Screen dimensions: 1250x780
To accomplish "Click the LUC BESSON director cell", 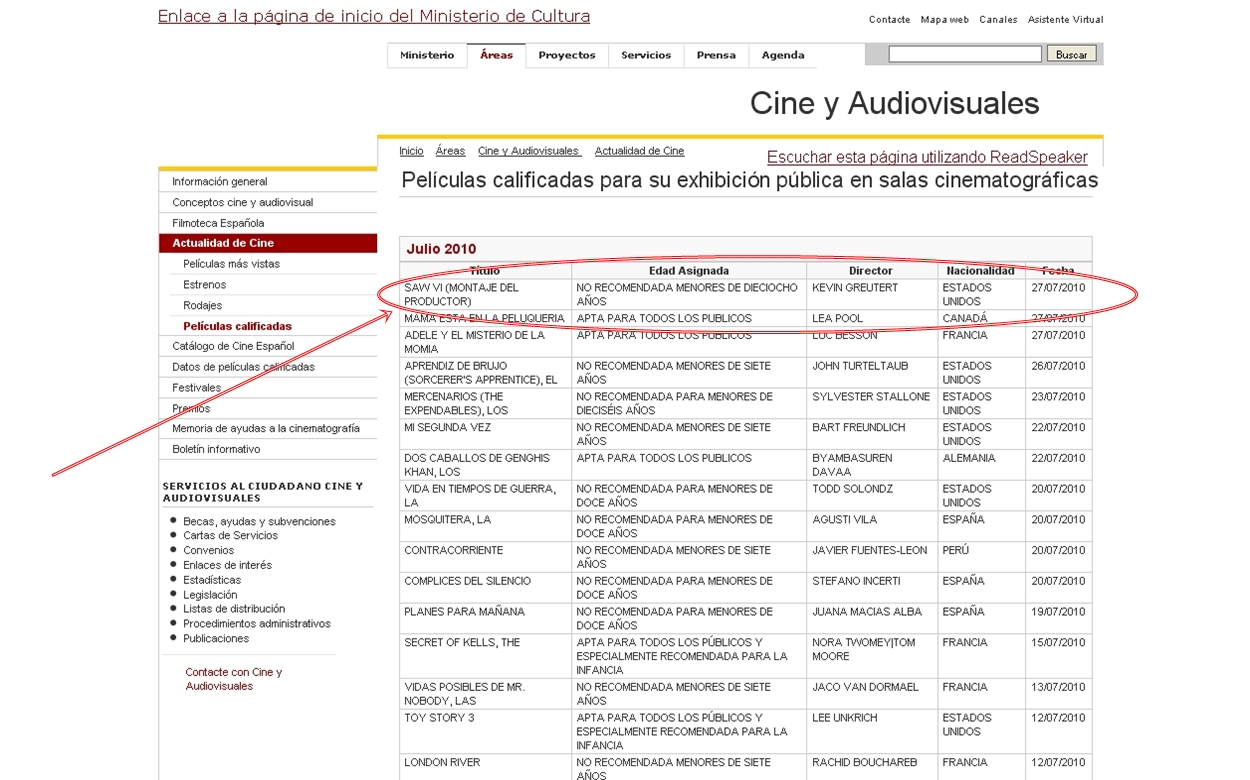I will pos(872,342).
